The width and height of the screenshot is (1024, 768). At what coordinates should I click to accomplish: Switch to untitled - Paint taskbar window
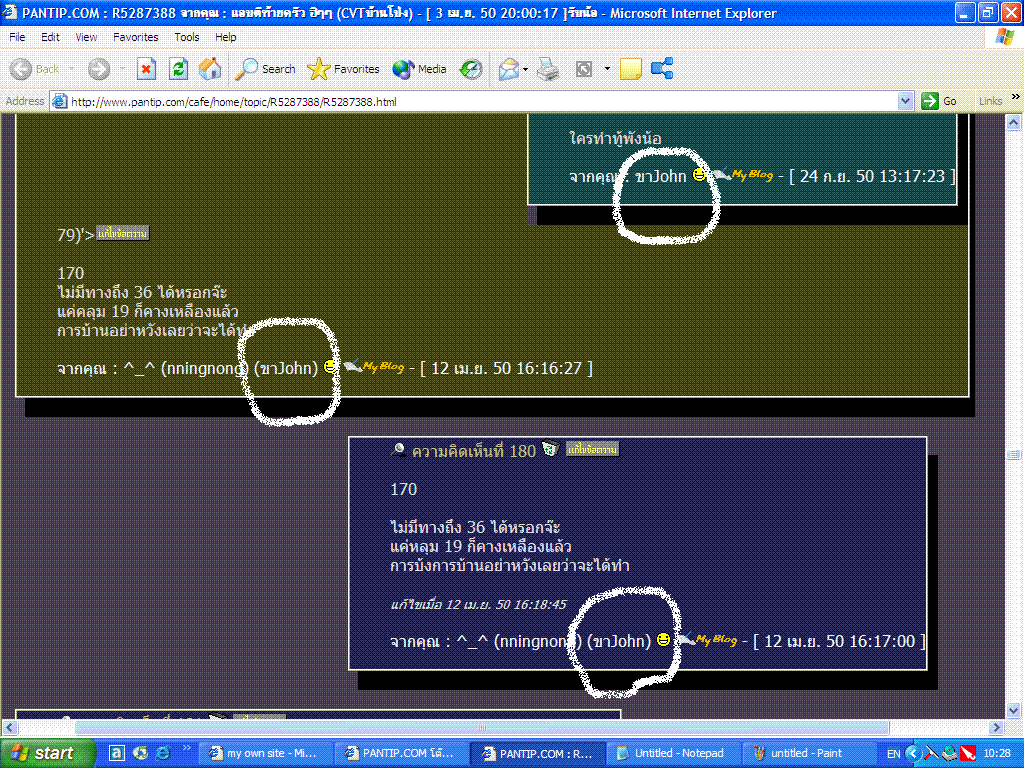pyautogui.click(x=809, y=753)
